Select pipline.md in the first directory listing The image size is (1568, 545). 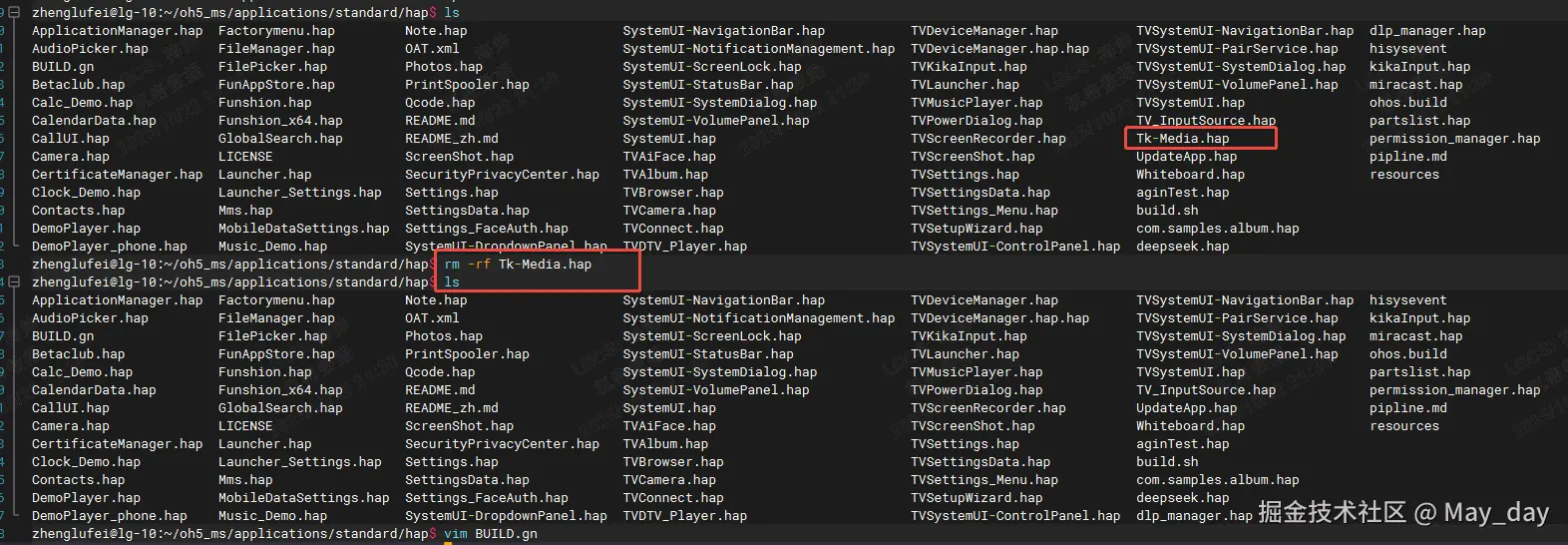(x=1407, y=157)
